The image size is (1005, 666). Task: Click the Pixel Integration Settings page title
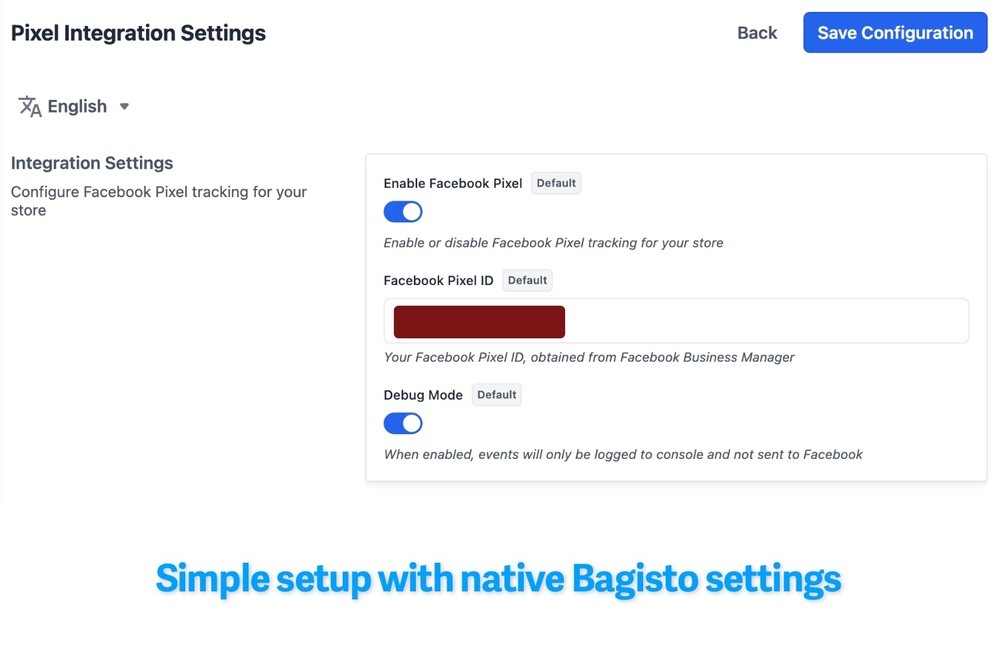[138, 33]
